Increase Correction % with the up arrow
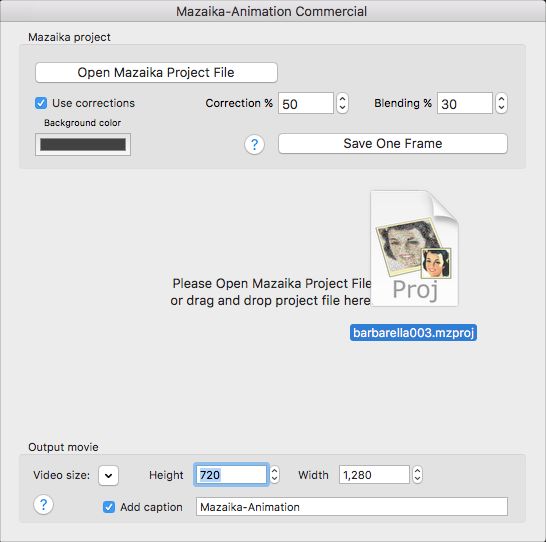 click(x=342, y=99)
